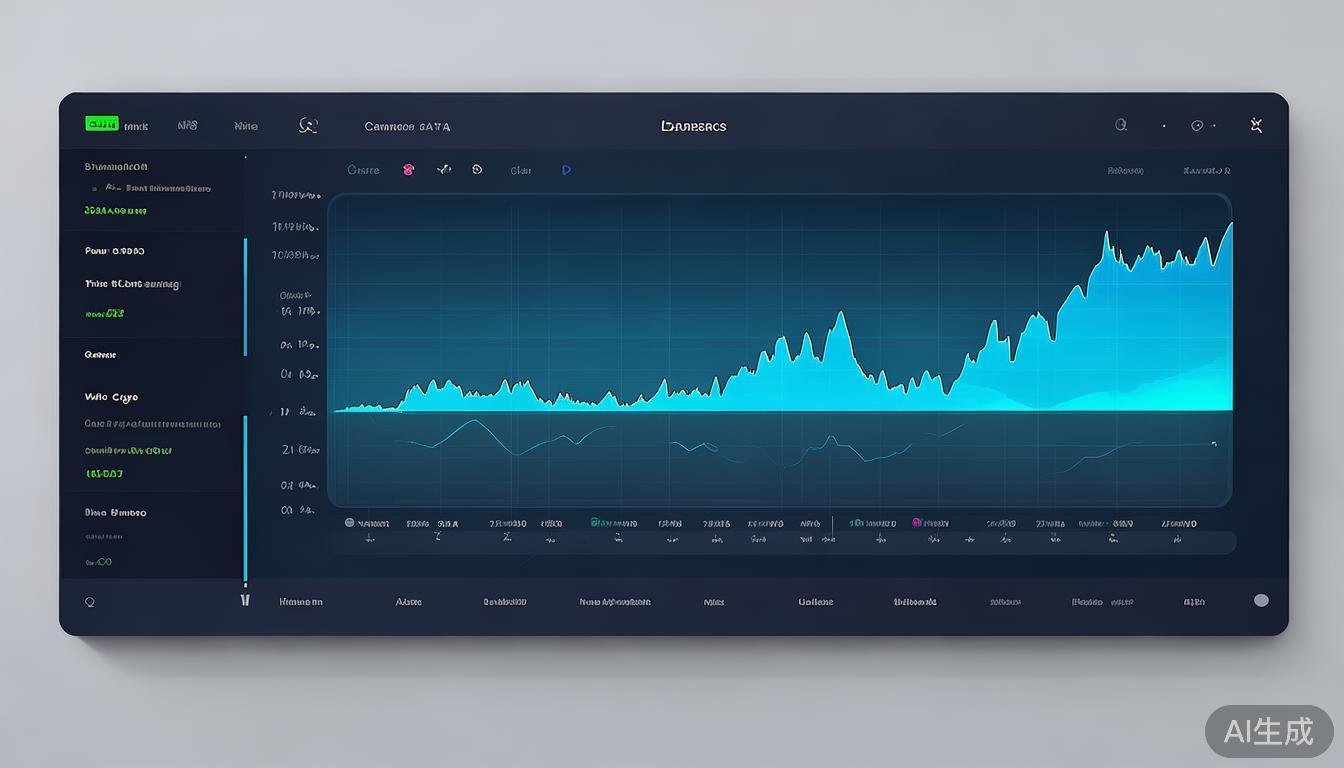The height and width of the screenshot is (768, 1344).
Task: Click the small circle icon in bottom-left corner
Action: pos(90,602)
